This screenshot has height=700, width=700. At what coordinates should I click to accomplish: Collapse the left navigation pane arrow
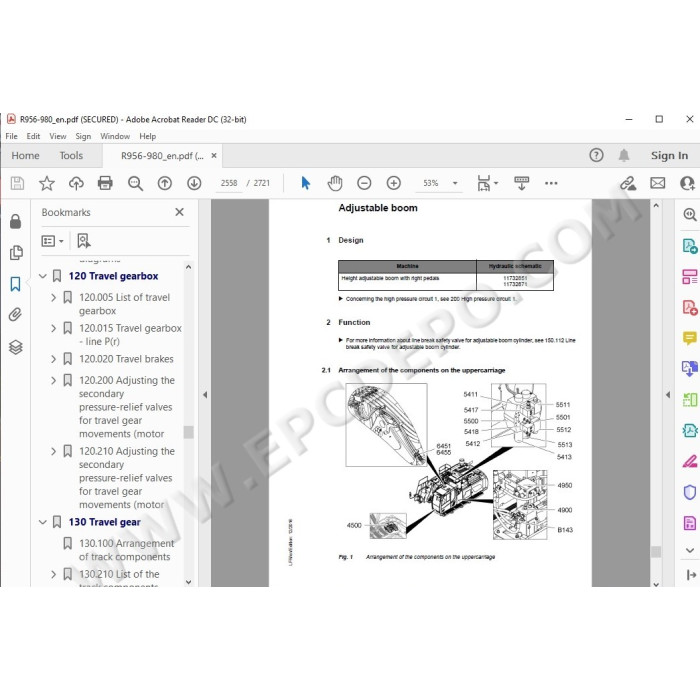205,395
